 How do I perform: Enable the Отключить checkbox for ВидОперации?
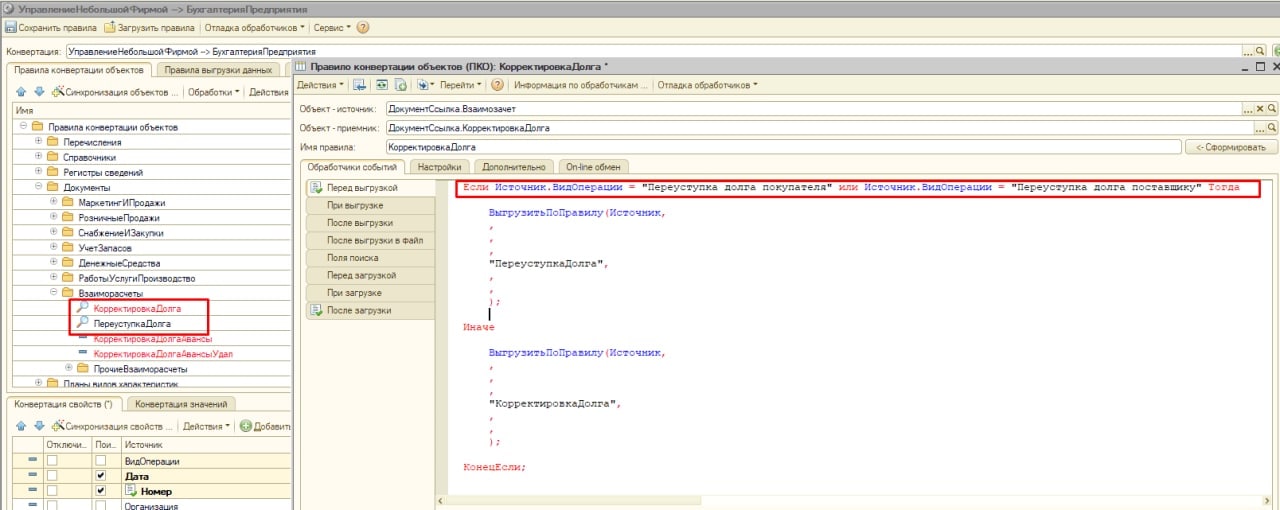(x=52, y=461)
